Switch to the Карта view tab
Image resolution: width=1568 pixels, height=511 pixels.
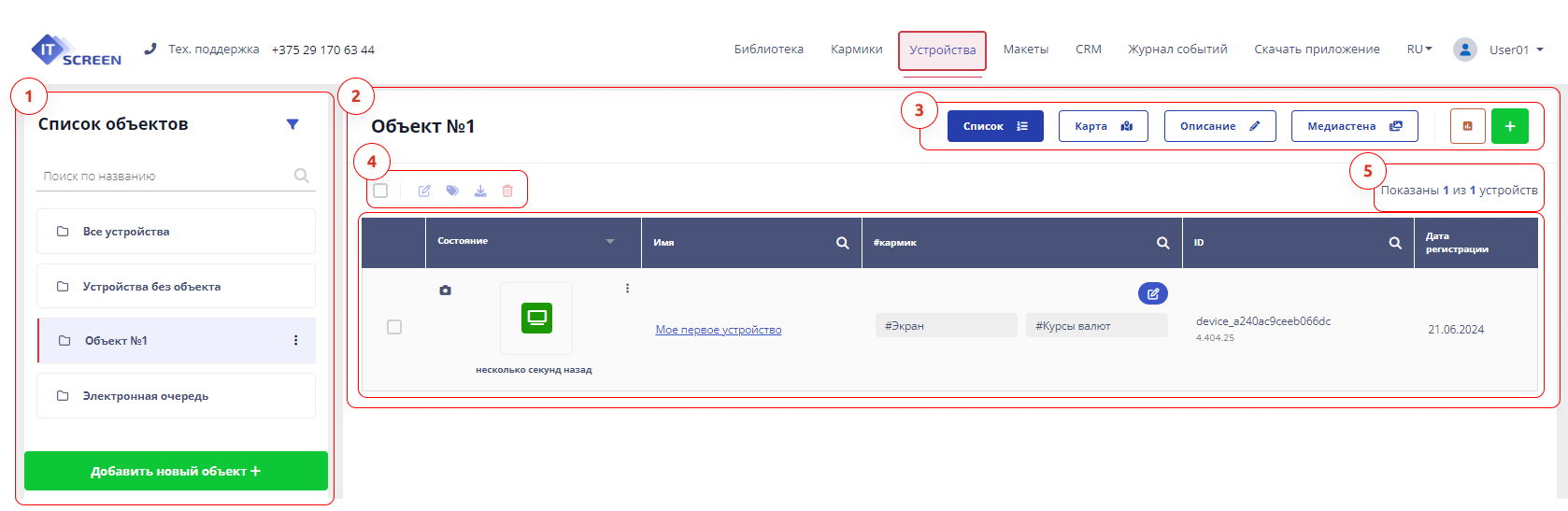(x=1103, y=126)
